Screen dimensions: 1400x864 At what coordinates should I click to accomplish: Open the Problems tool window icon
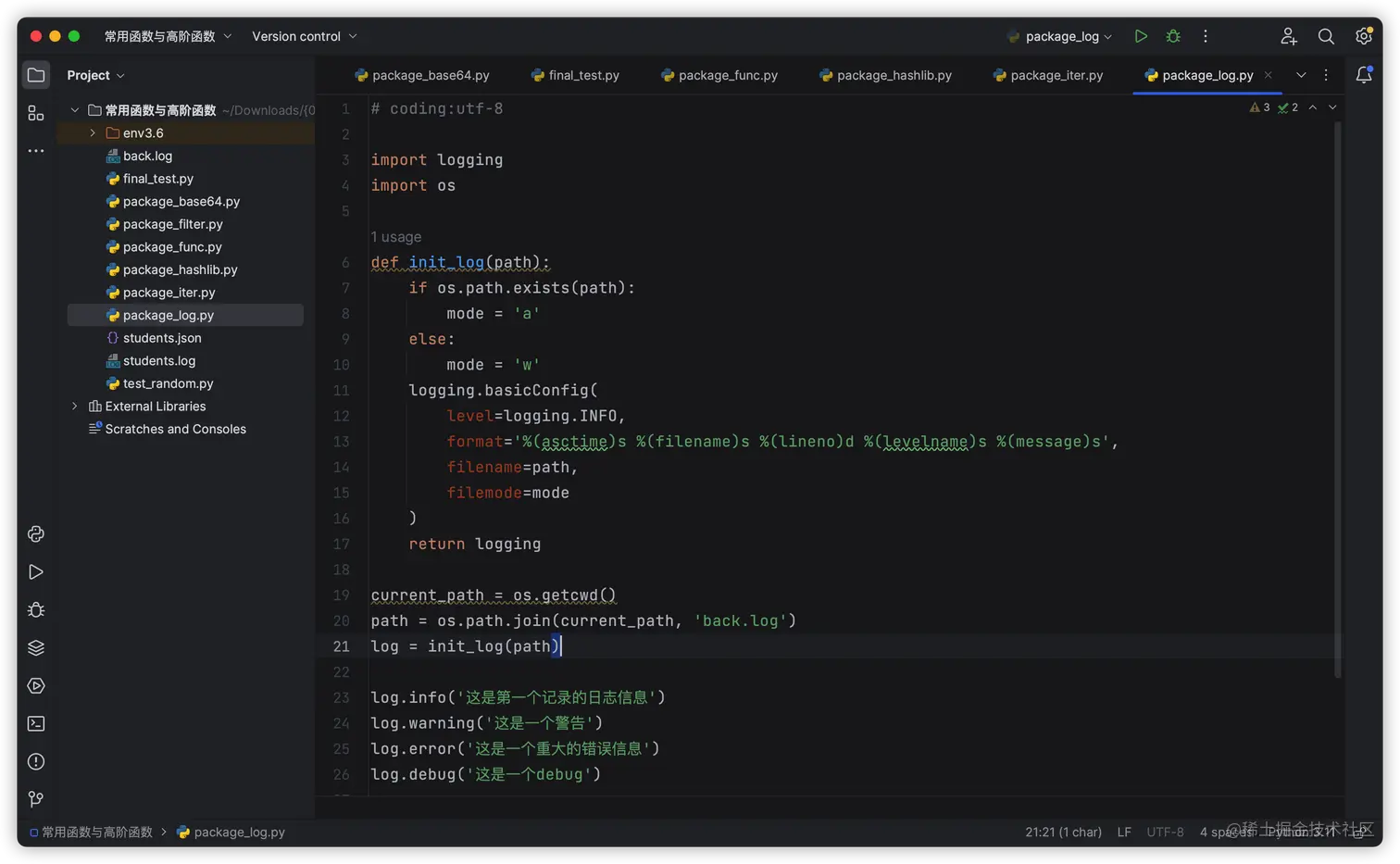click(36, 762)
